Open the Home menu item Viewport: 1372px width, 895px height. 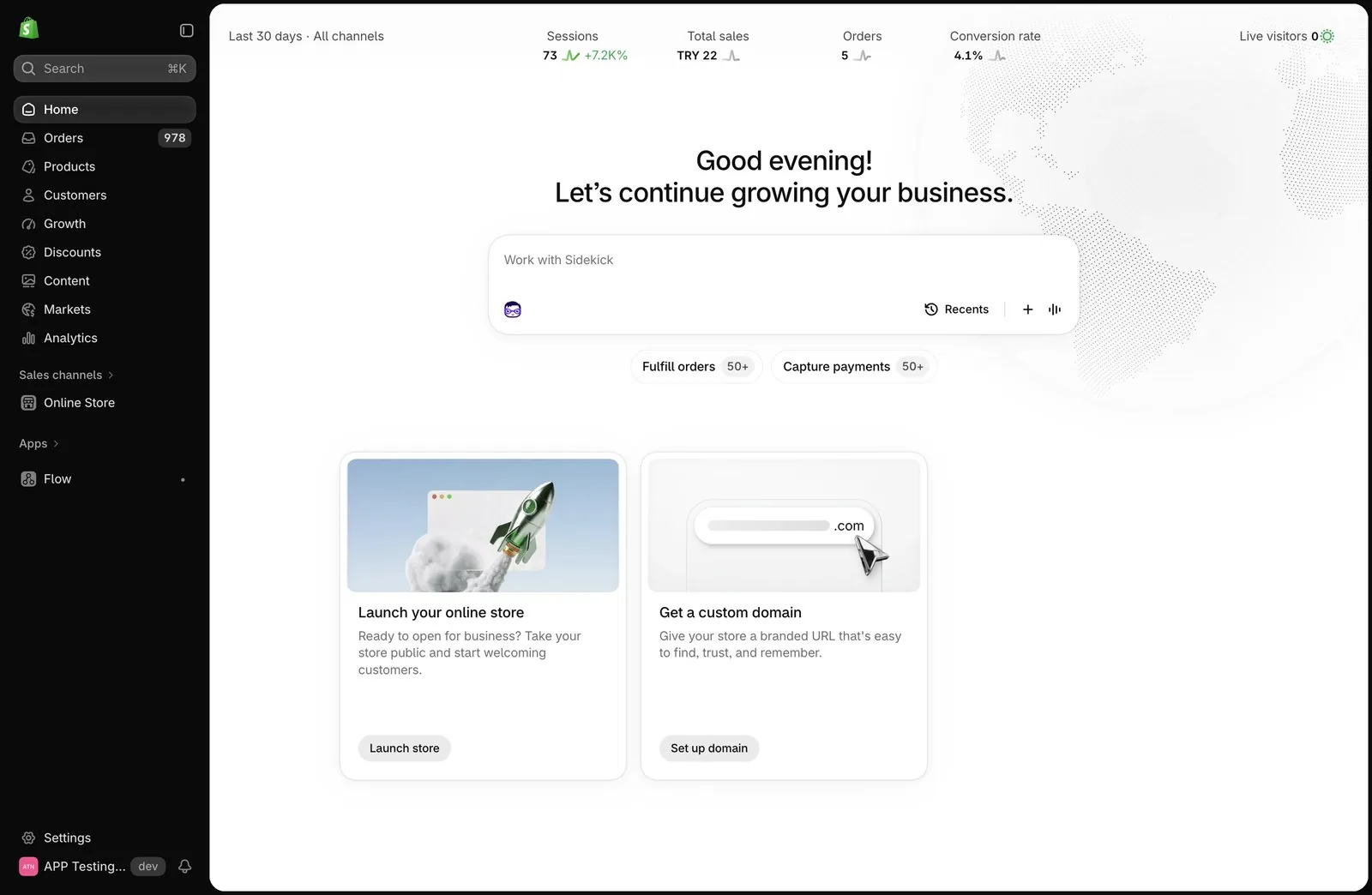coord(105,110)
